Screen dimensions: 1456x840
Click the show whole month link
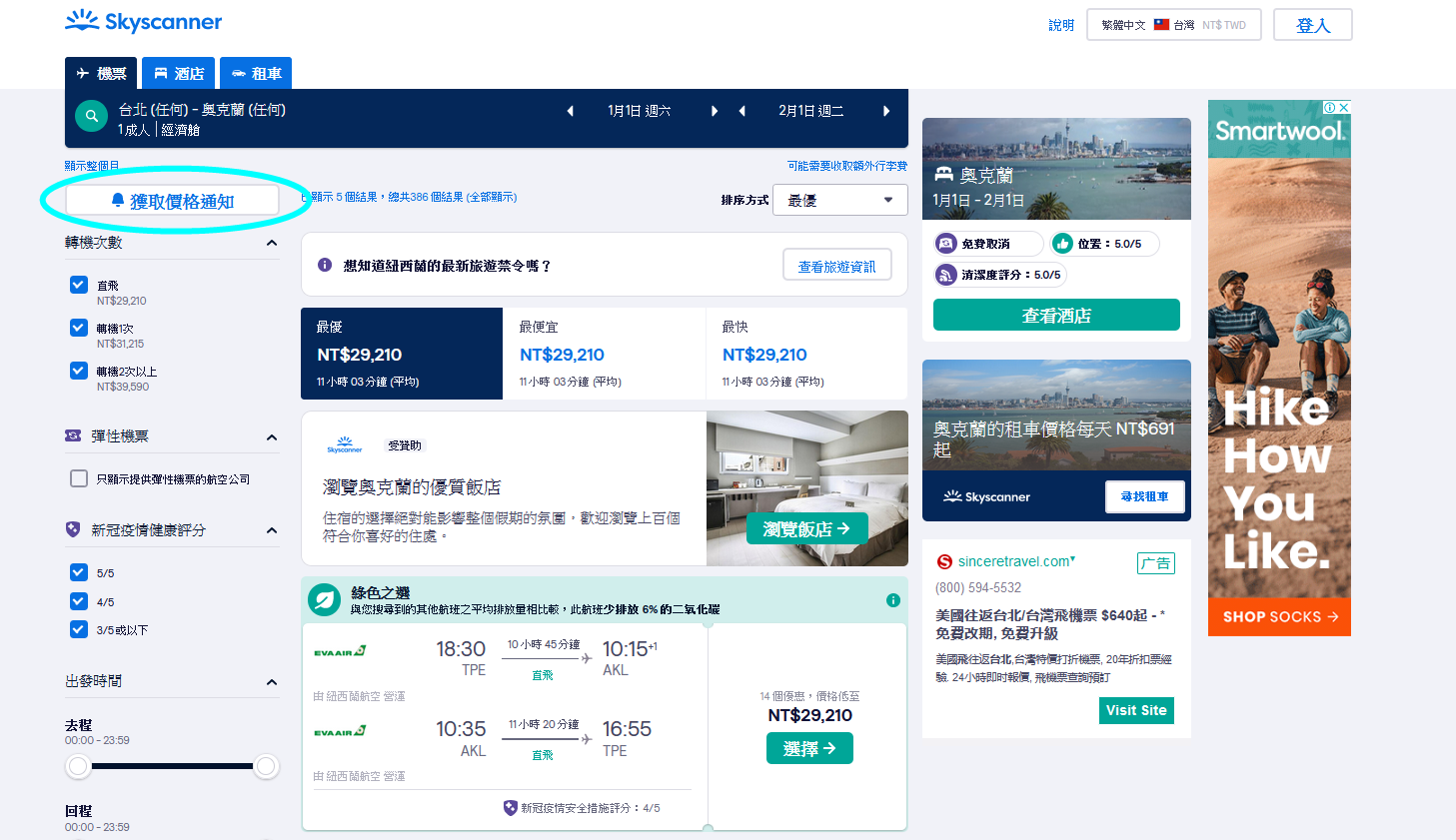point(92,166)
